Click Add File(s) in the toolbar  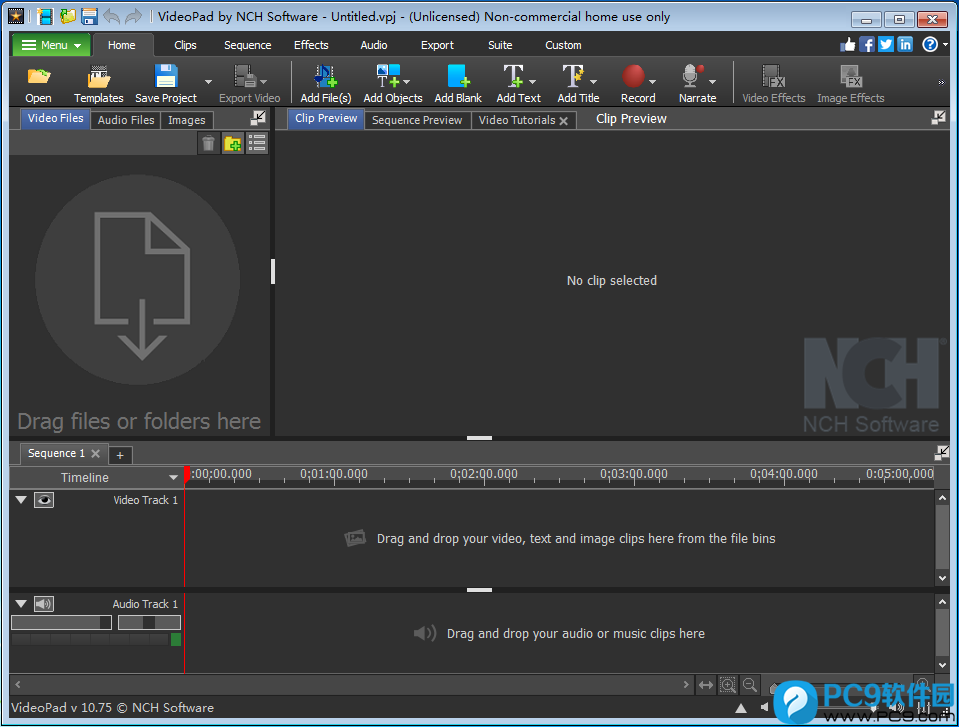click(325, 84)
